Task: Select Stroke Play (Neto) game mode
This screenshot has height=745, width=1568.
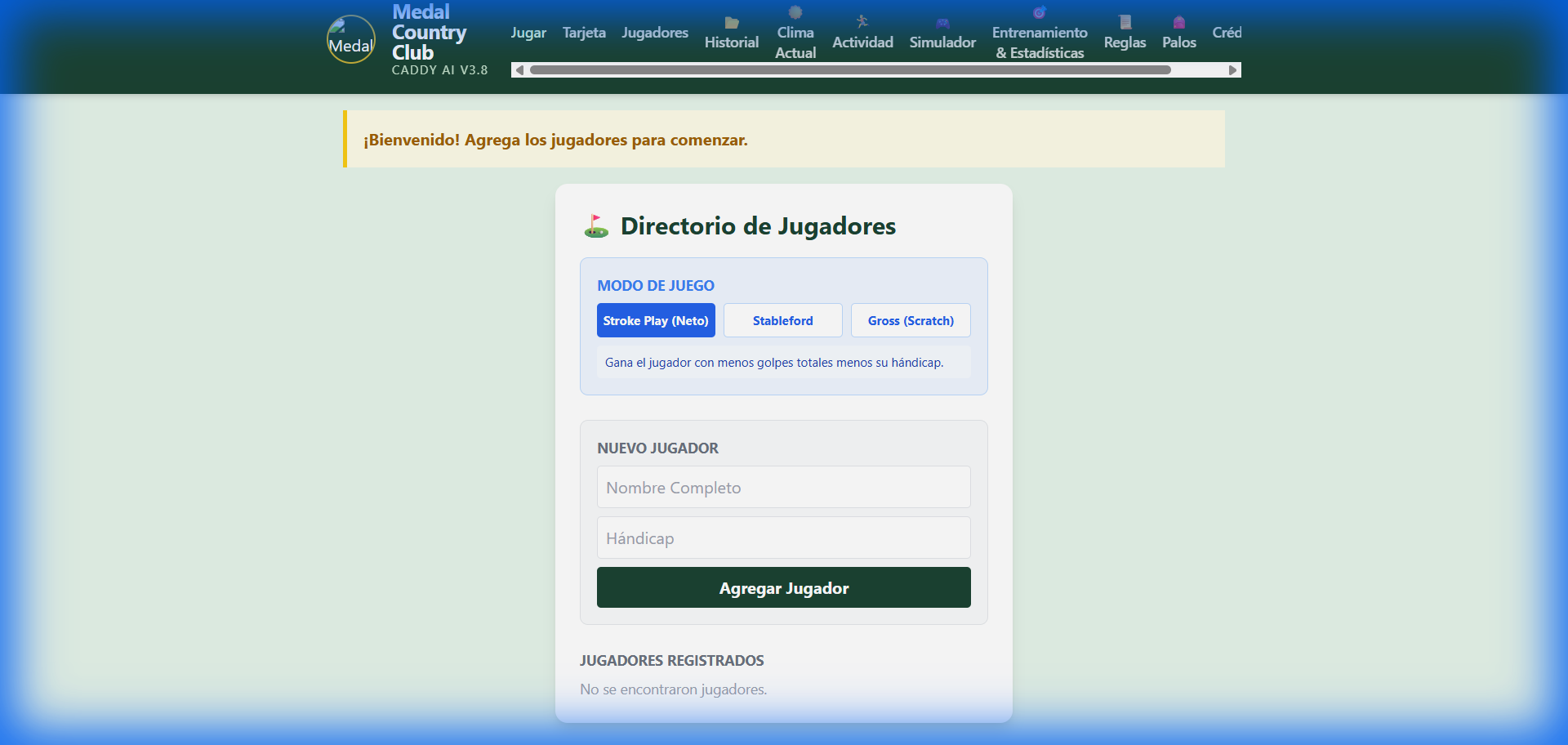Action: point(656,320)
